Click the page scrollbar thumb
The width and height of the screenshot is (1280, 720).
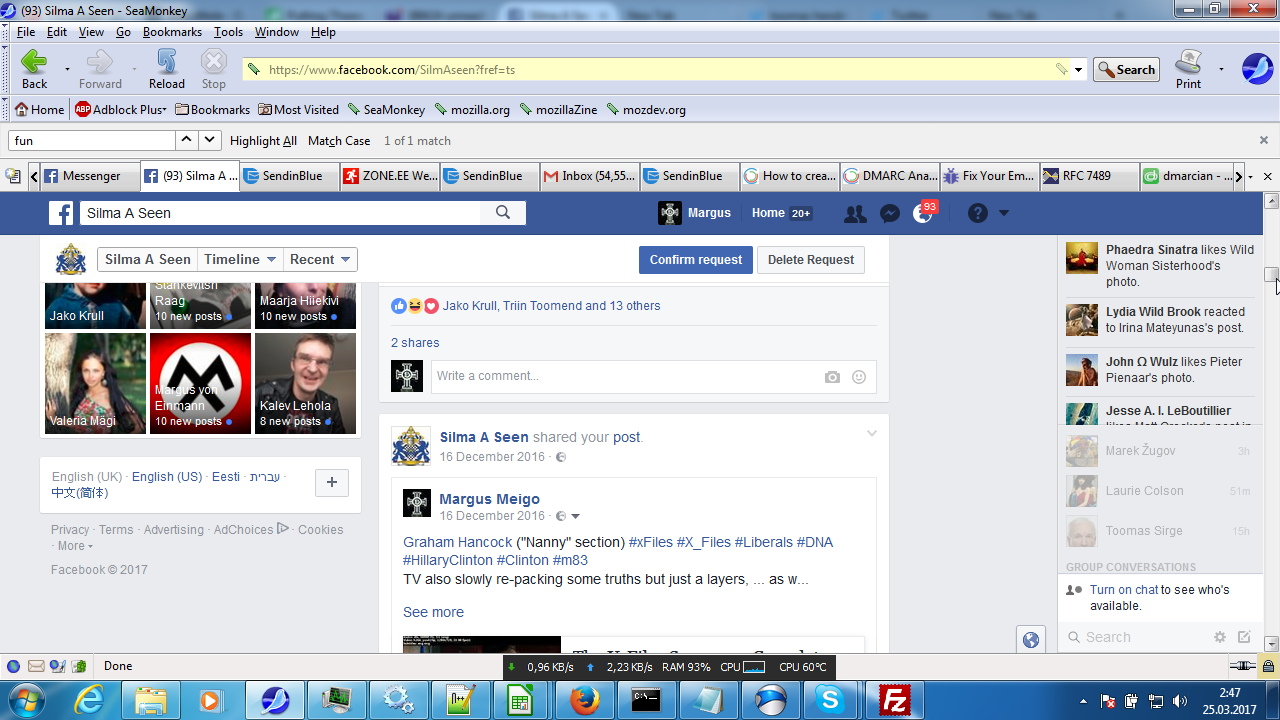(x=1271, y=274)
